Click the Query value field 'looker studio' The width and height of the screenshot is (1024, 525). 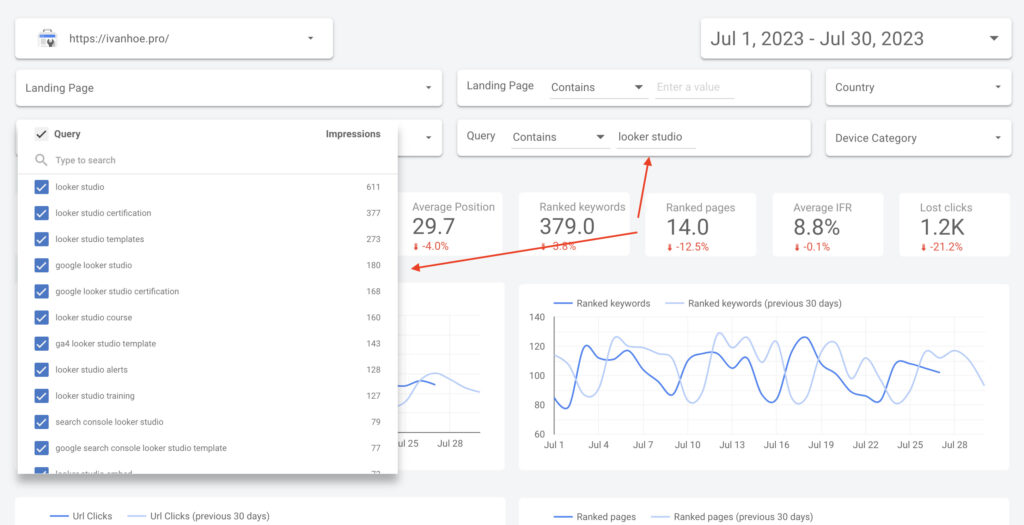(656, 137)
